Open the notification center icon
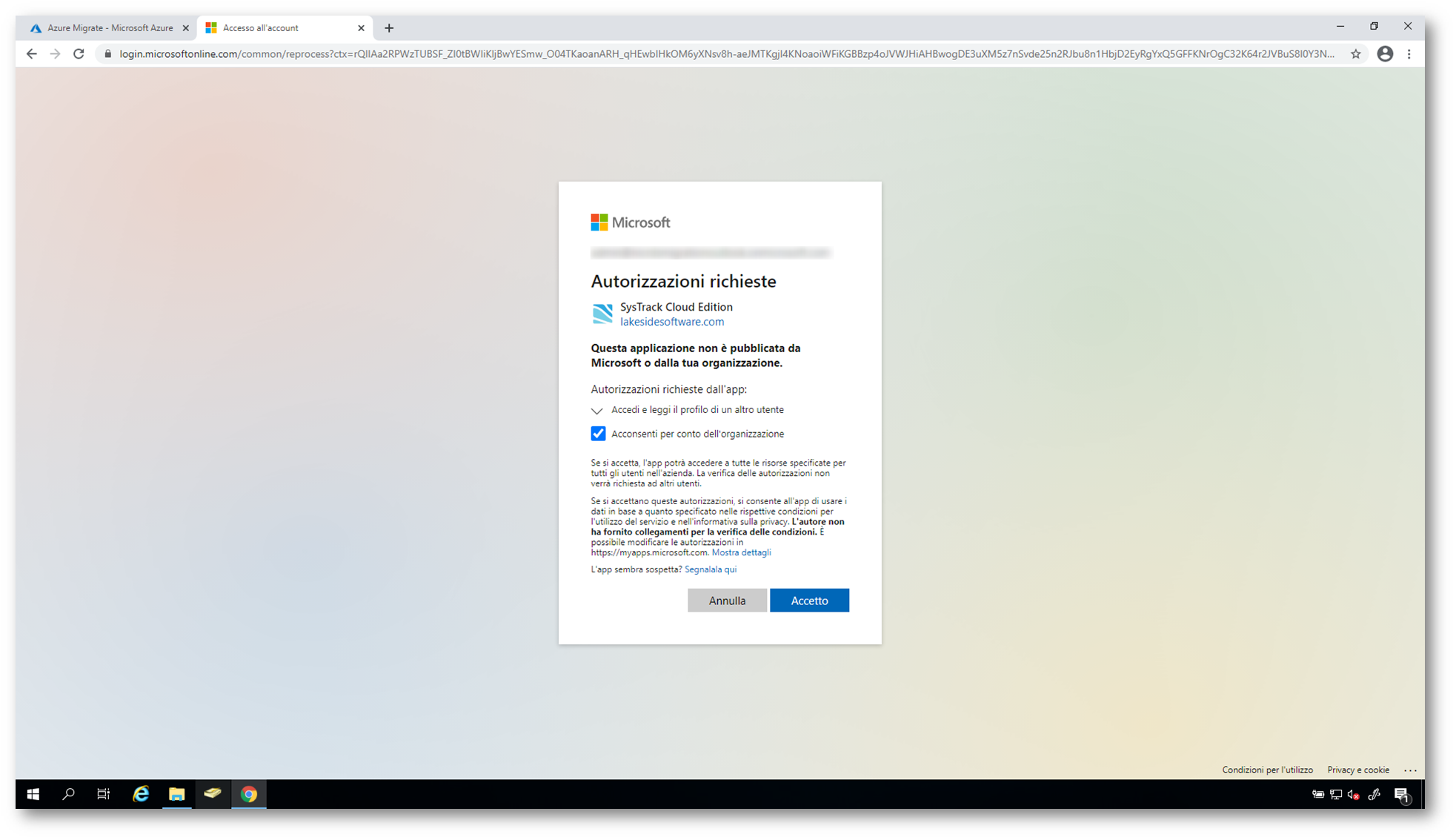The image size is (1456, 840). [1402, 795]
